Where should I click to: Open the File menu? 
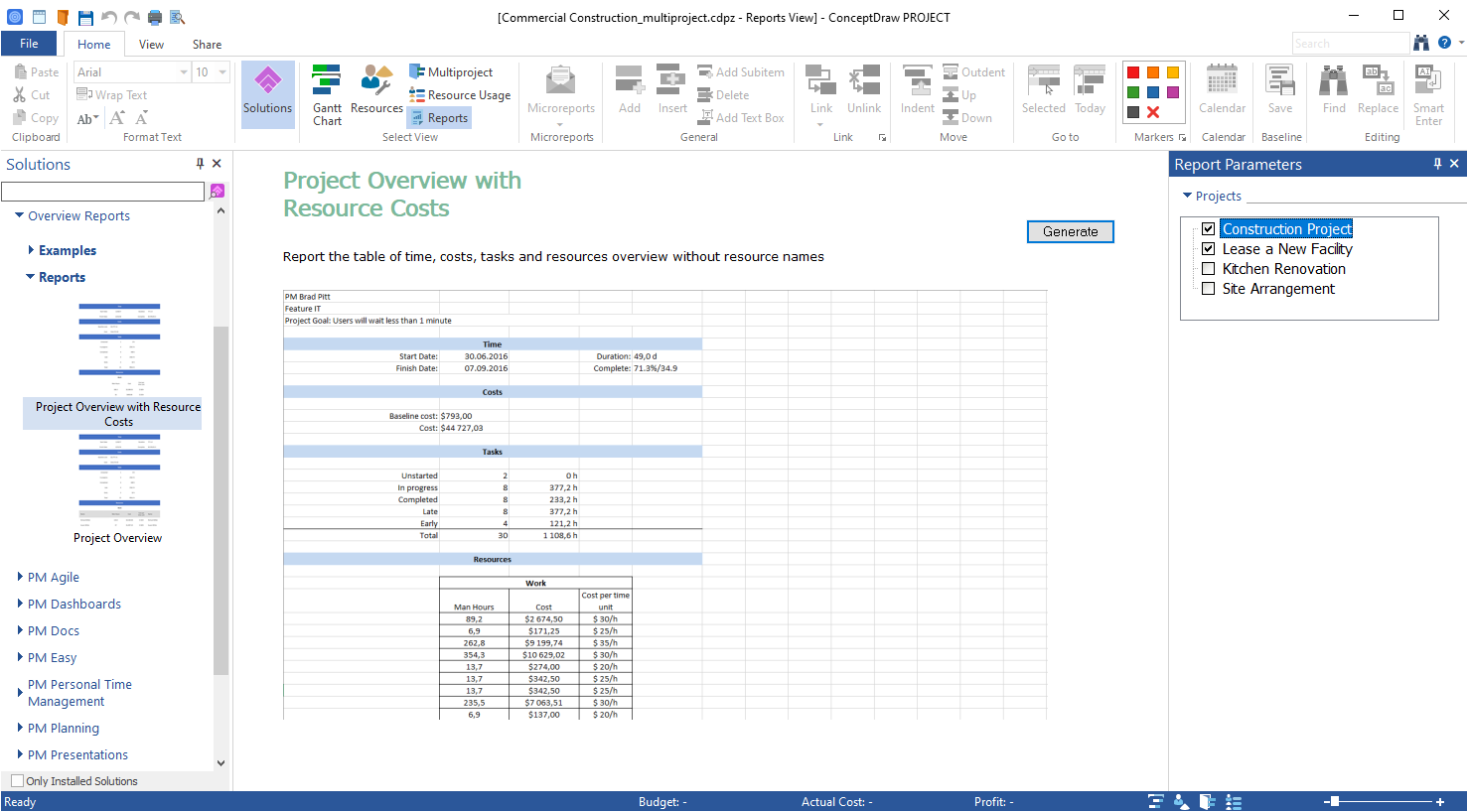29,44
